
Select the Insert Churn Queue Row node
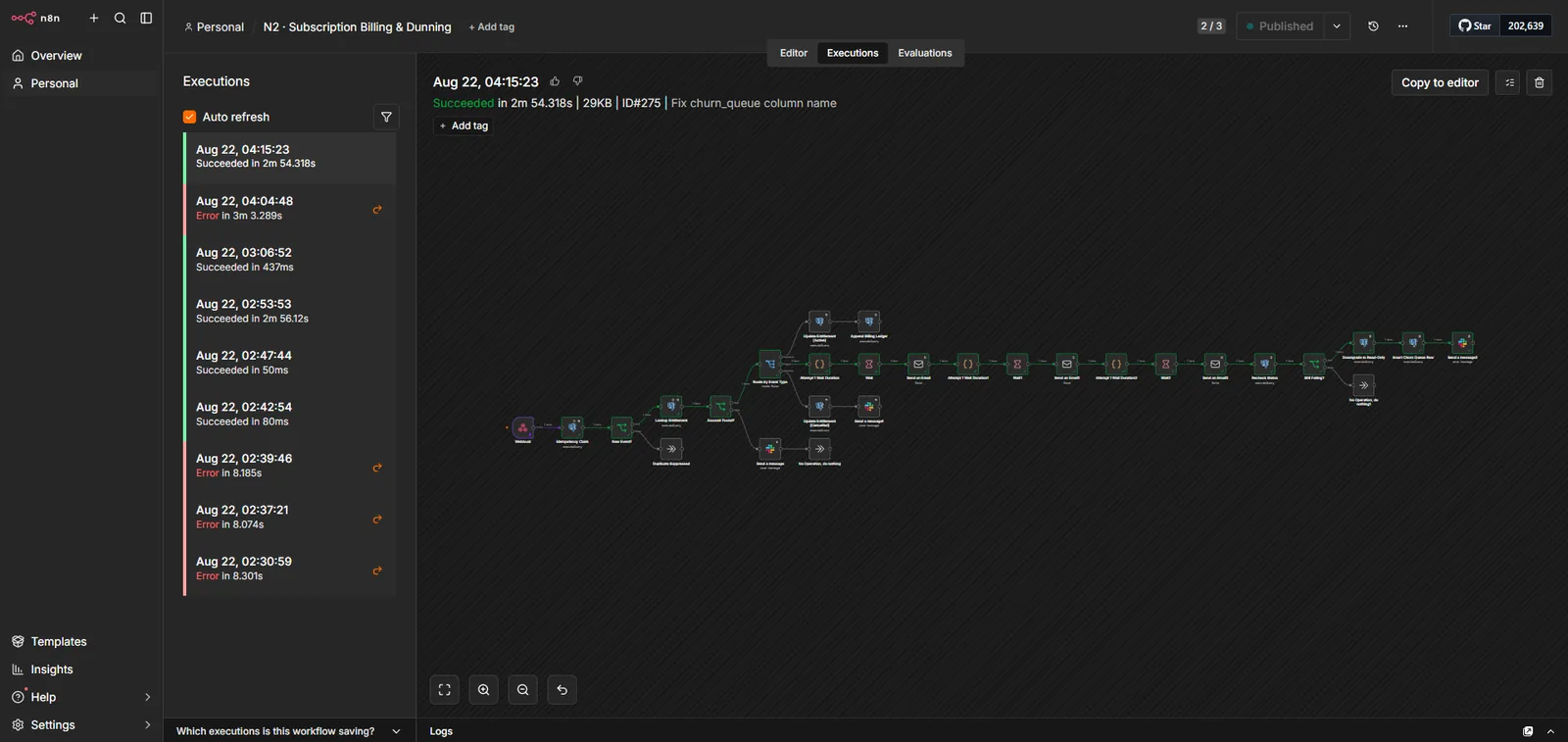(x=1413, y=343)
